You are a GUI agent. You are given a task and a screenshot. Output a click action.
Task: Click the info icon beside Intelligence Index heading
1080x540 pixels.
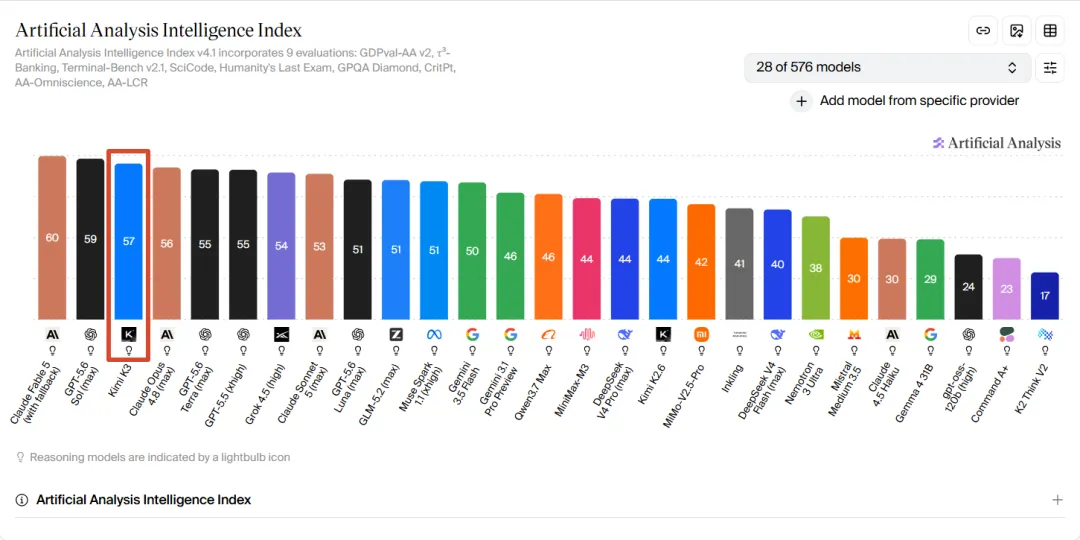22,500
